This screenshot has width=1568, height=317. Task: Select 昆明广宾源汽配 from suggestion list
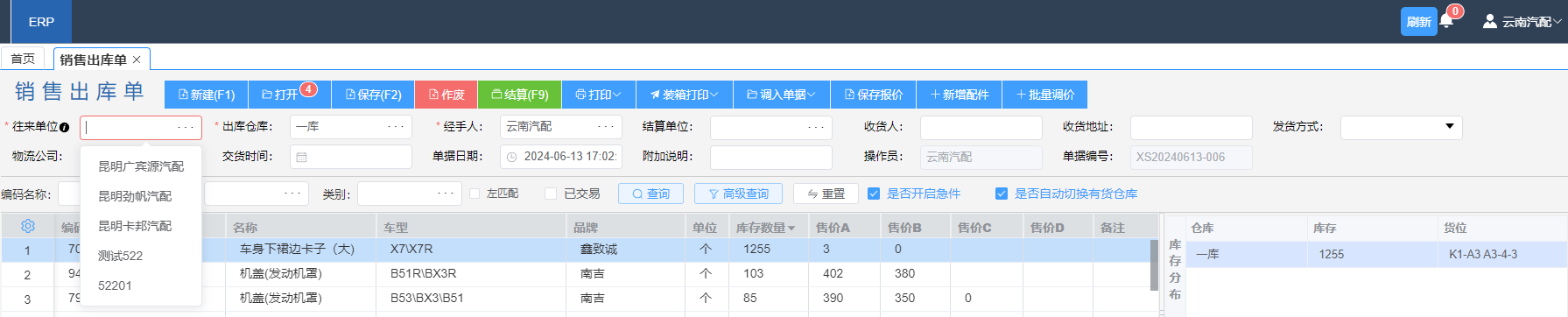coord(141,166)
